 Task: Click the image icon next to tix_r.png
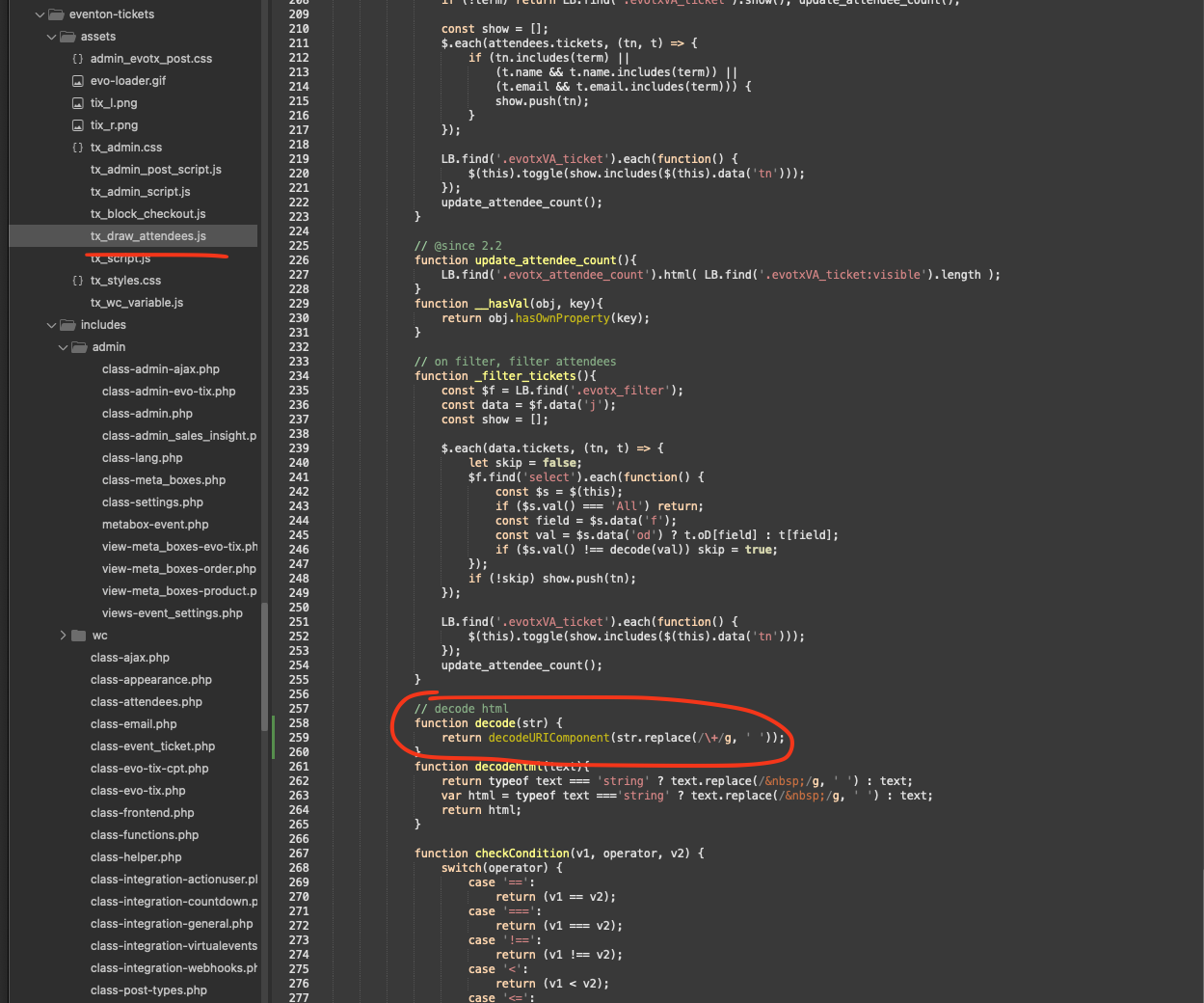[78, 125]
